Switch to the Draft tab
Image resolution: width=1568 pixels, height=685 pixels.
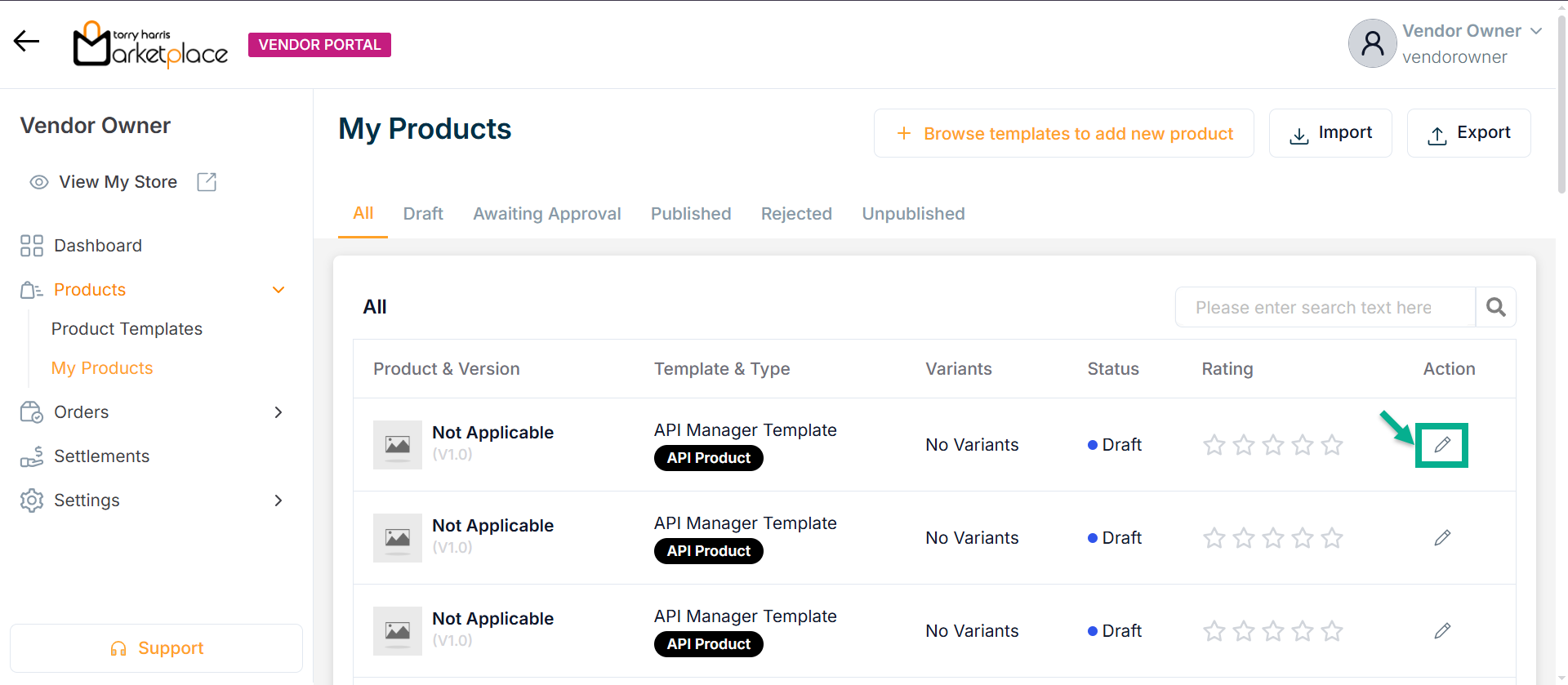pyautogui.click(x=423, y=214)
